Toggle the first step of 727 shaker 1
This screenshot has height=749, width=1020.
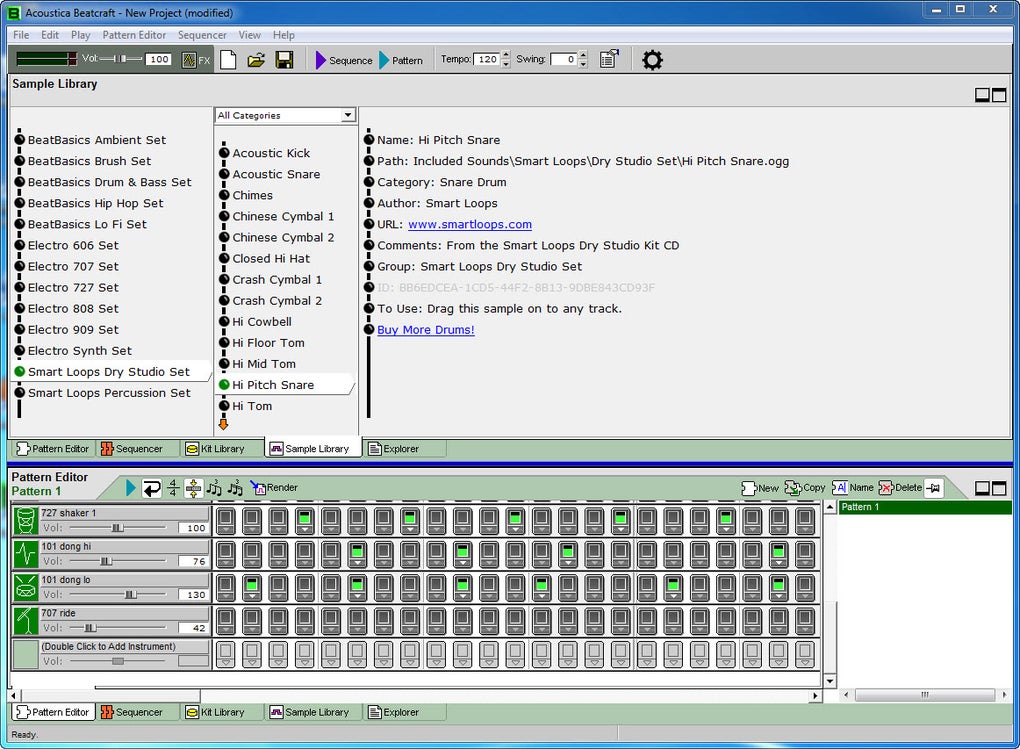coord(225,520)
